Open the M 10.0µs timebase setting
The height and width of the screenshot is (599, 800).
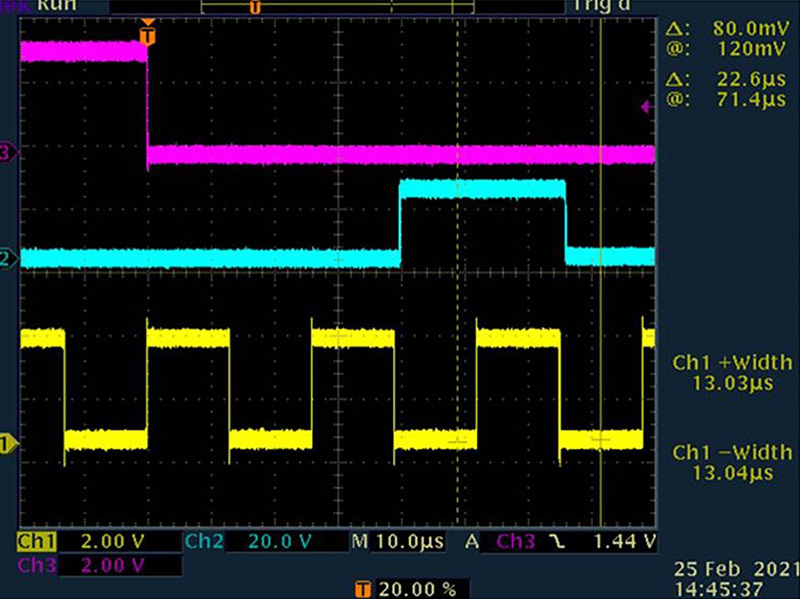[x=400, y=542]
